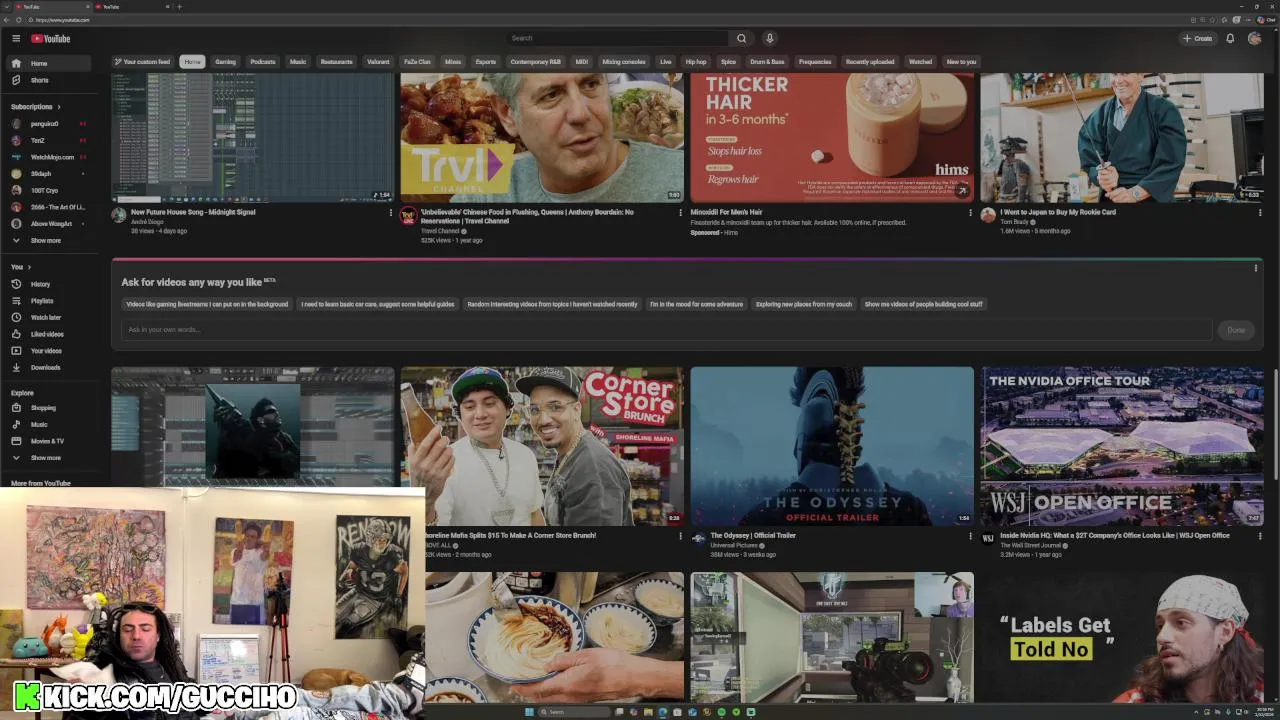Open options for Tom Brady video

coord(1260,212)
